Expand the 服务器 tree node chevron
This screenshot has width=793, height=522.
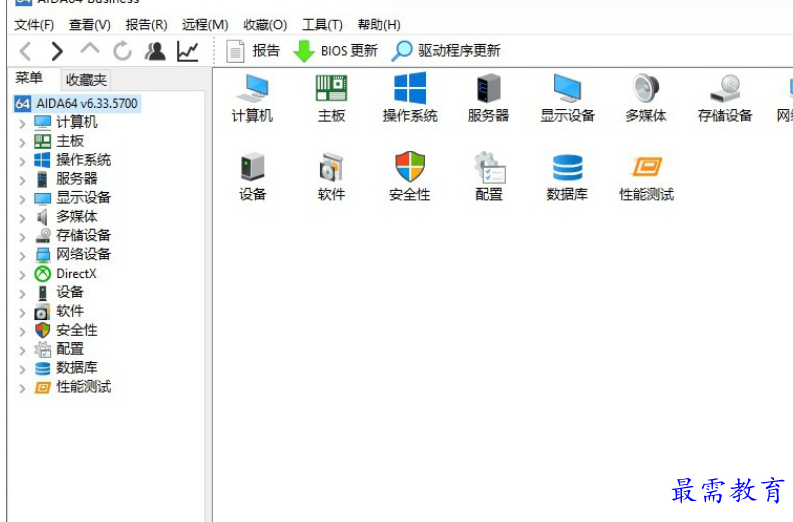pyautogui.click(x=22, y=180)
